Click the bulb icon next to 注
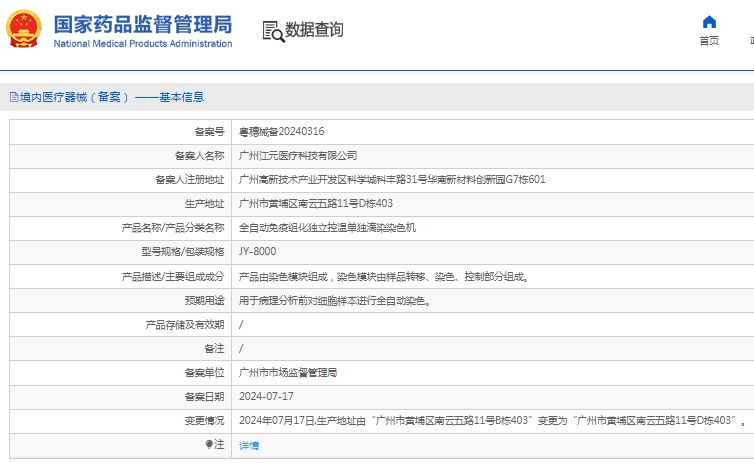This screenshot has height=463, width=754. point(209,444)
